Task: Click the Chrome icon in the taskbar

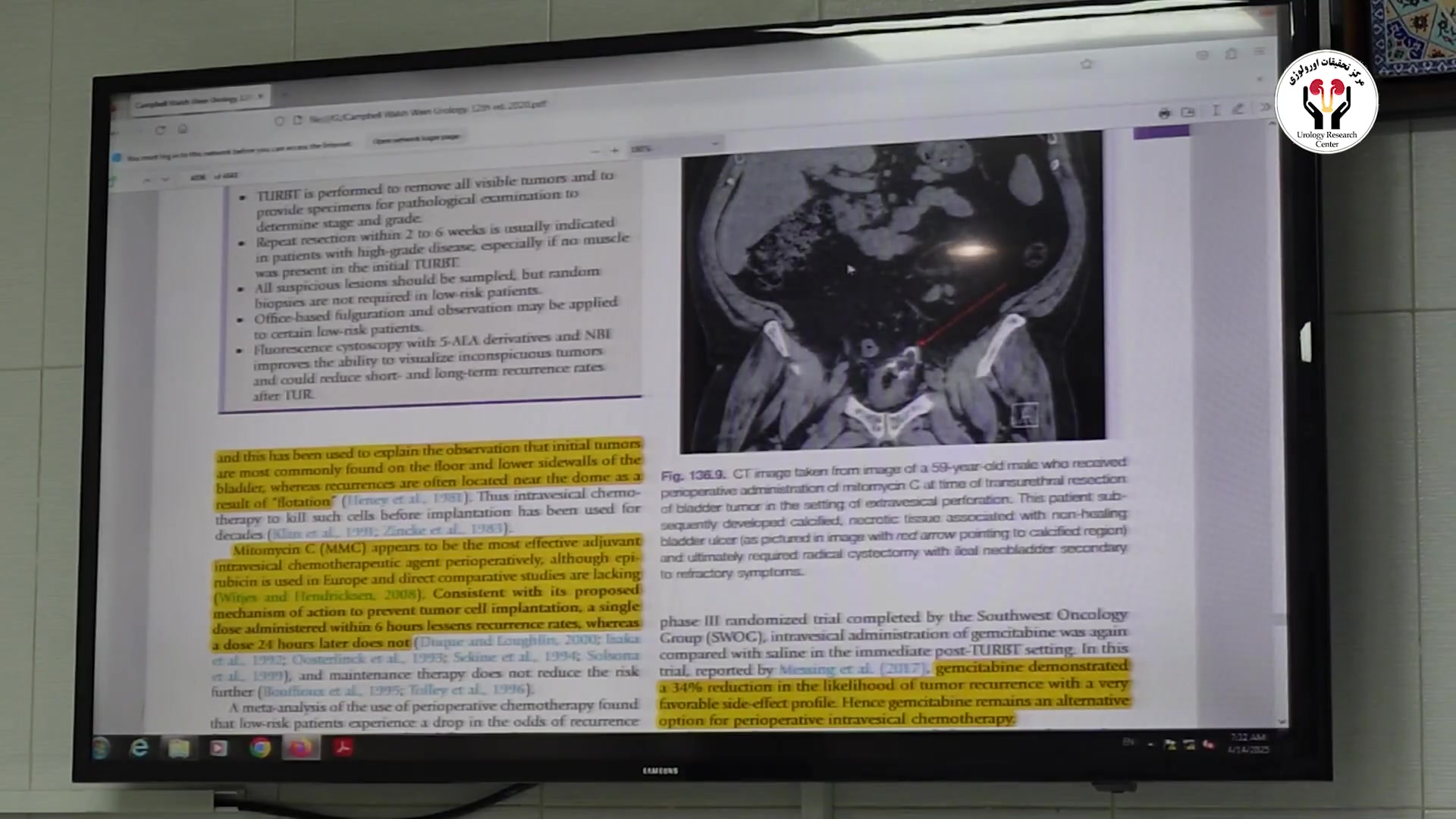Action: 260,748
